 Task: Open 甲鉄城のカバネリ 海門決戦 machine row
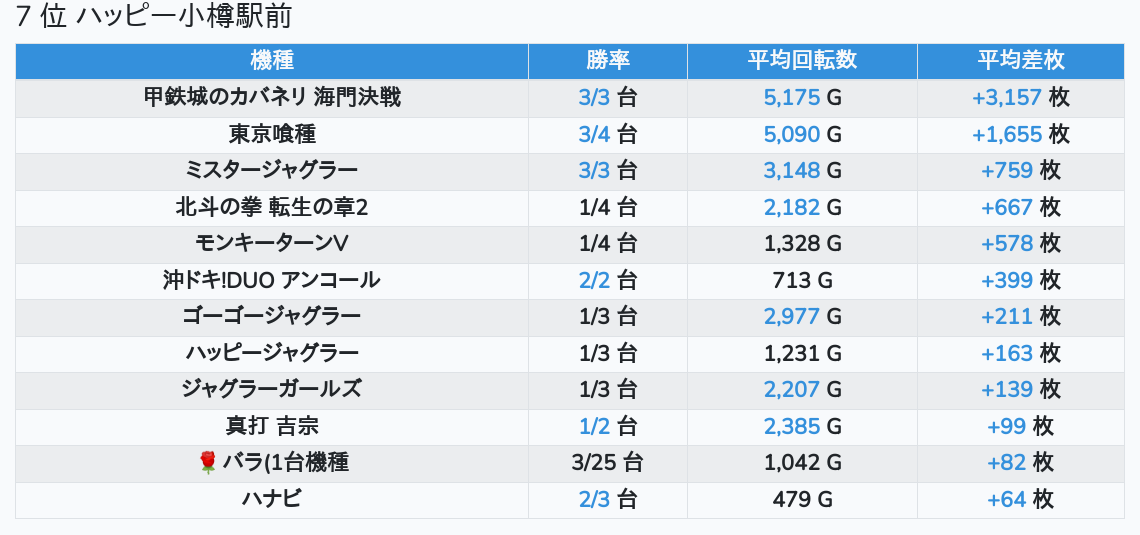point(272,98)
